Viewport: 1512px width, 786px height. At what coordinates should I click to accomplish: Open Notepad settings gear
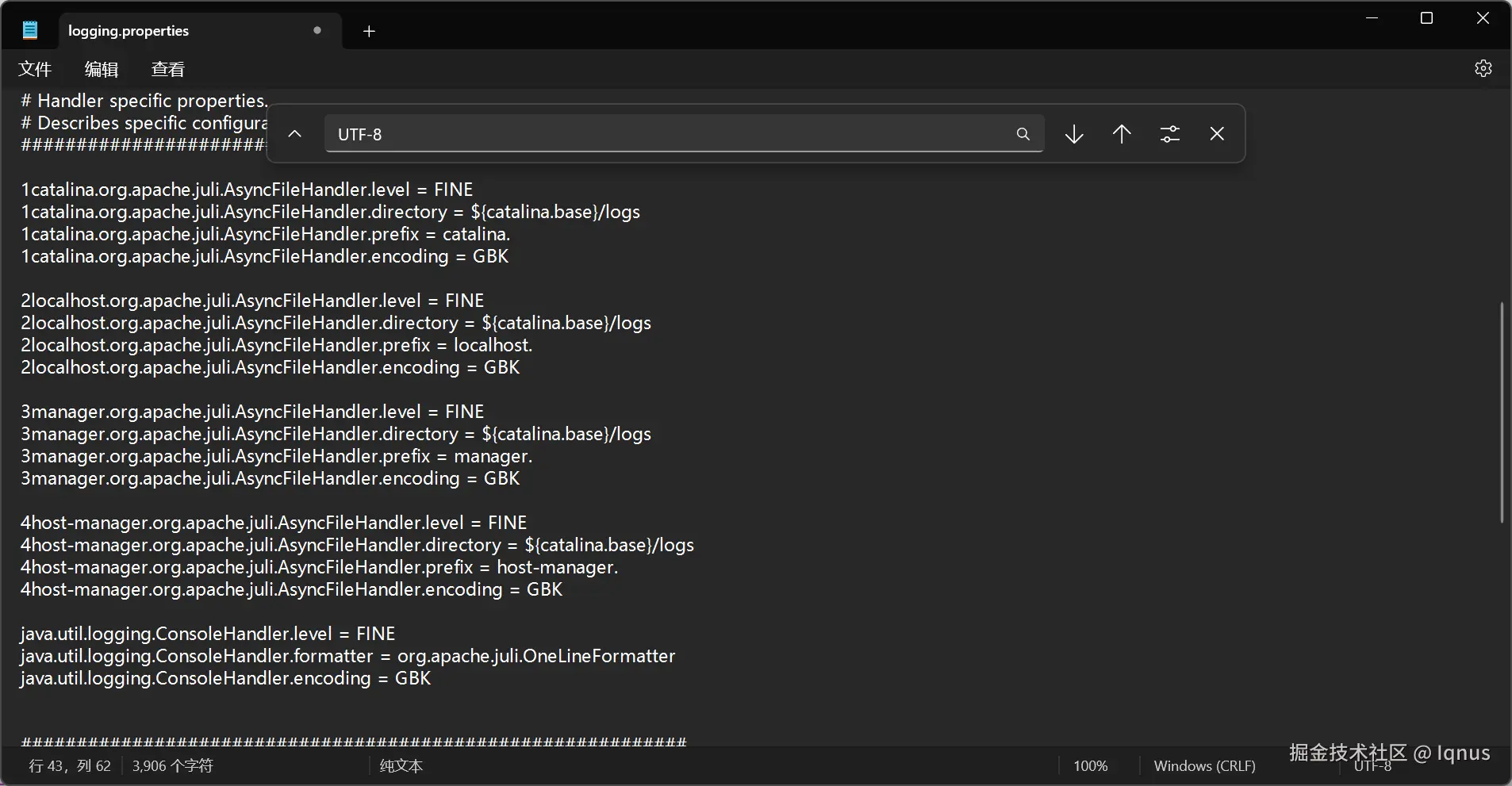point(1483,68)
